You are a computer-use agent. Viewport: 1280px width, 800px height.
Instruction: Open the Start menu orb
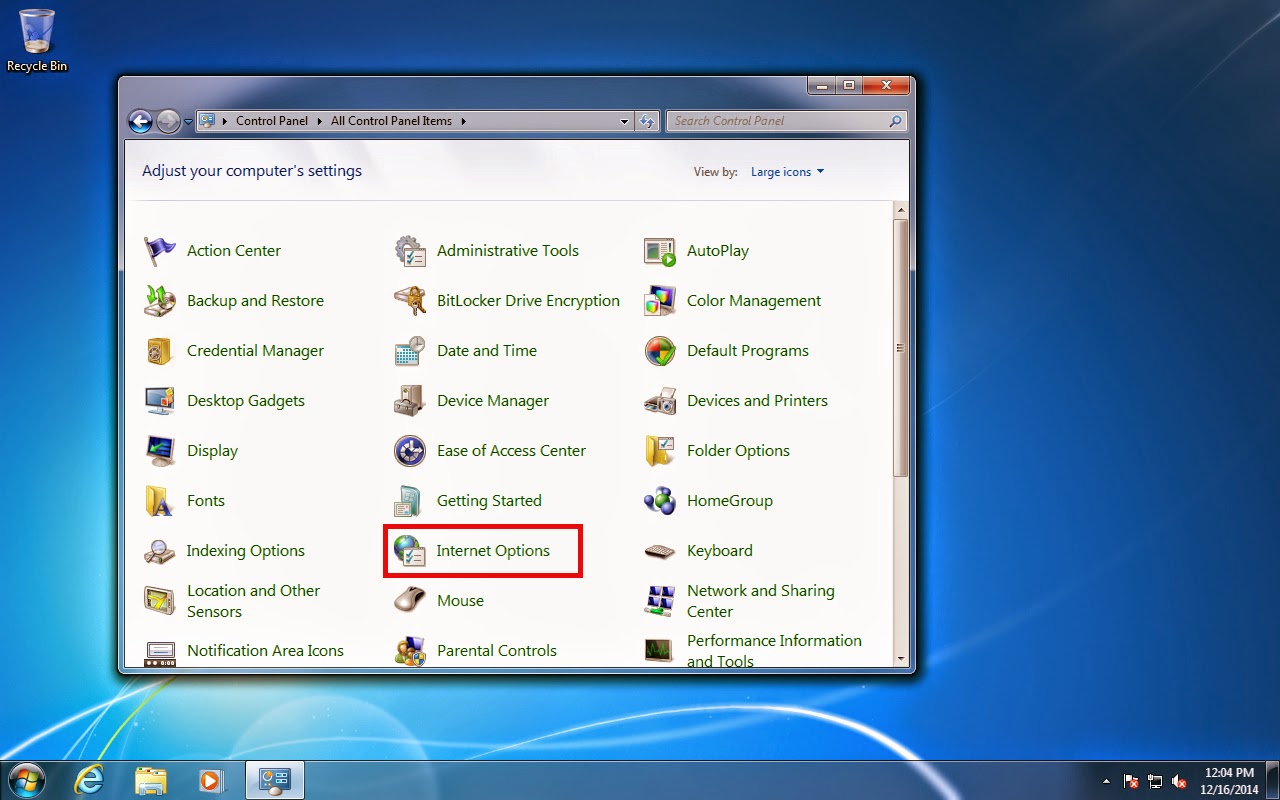click(x=26, y=779)
